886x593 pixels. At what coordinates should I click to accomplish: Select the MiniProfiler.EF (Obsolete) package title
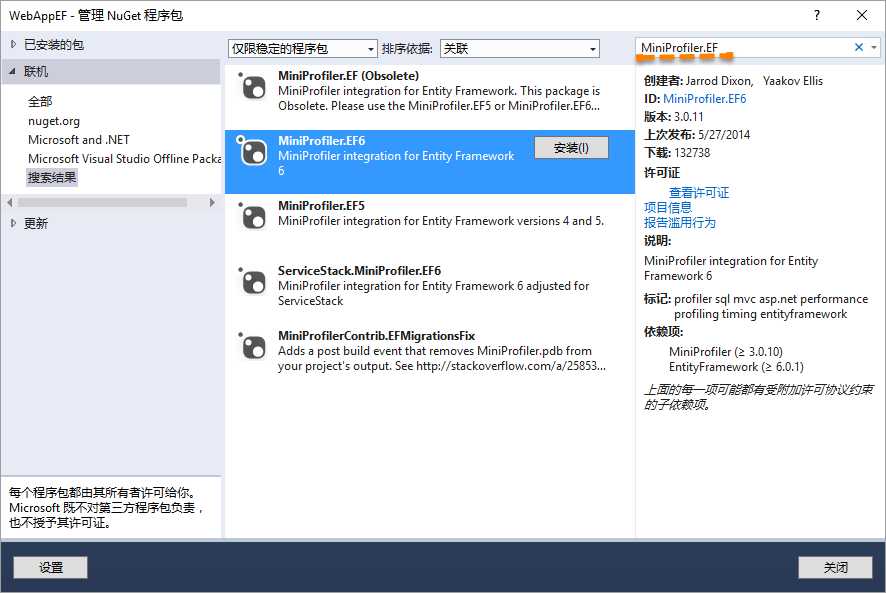349,76
